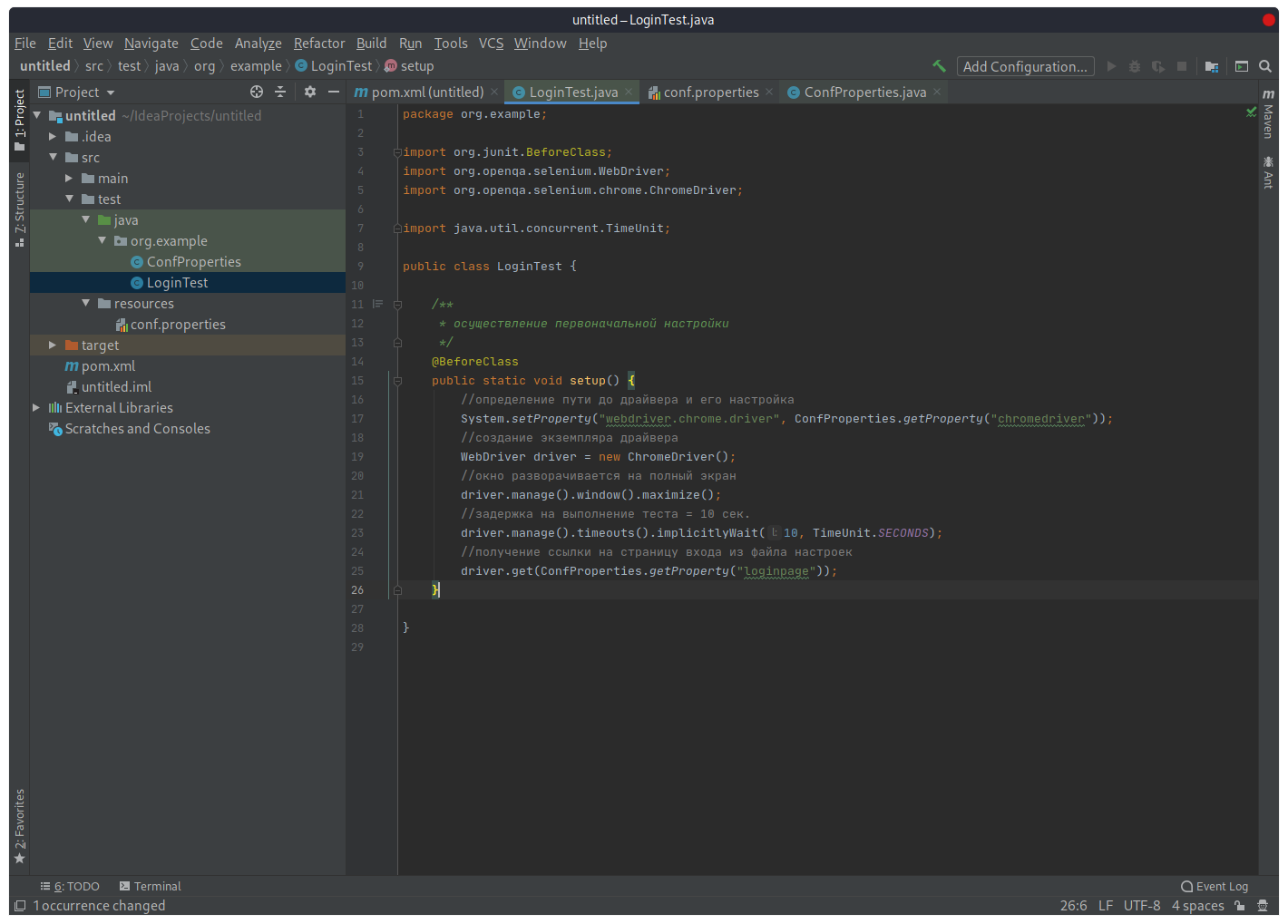The width and height of the screenshot is (1288, 924).
Task: Click the Select Opened File target icon
Action: 257,92
